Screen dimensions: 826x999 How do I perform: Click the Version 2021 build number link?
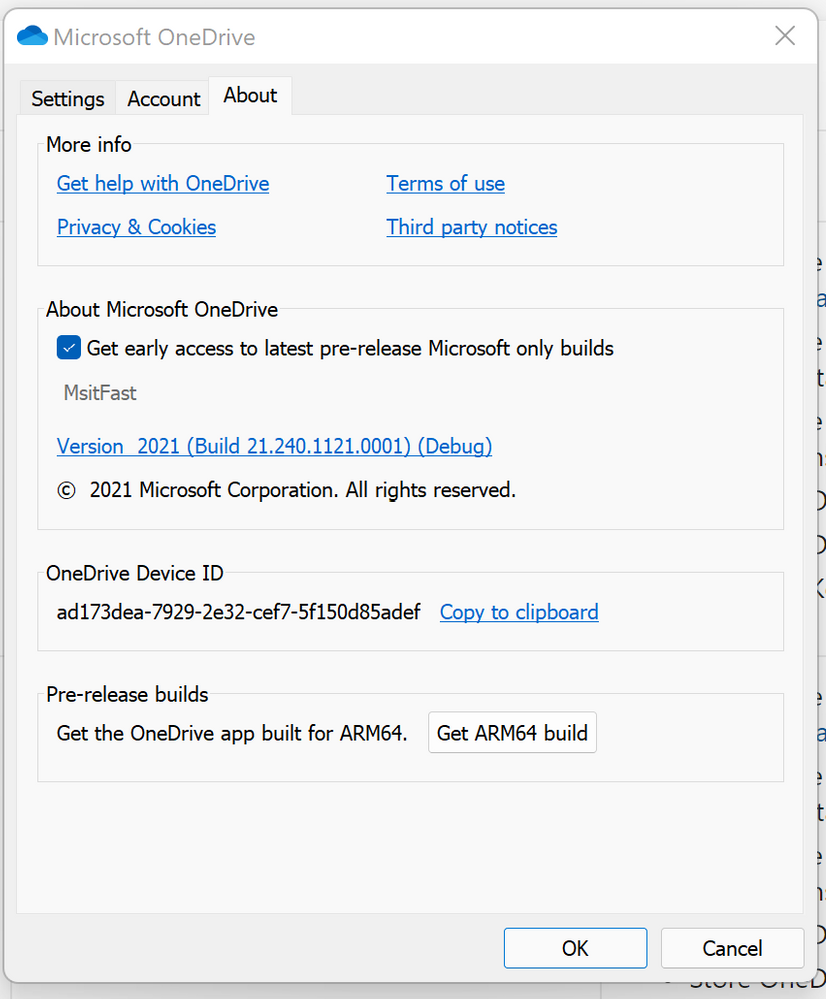(274, 446)
